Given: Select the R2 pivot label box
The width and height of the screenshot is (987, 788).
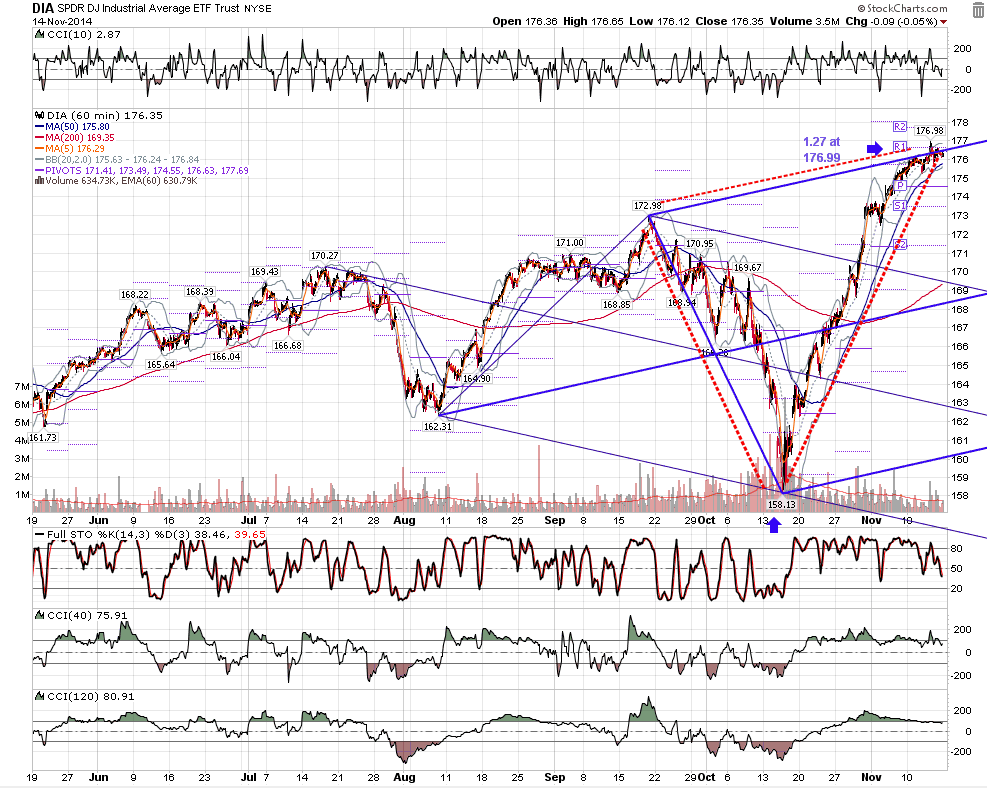Looking at the screenshot, I should point(900,127).
